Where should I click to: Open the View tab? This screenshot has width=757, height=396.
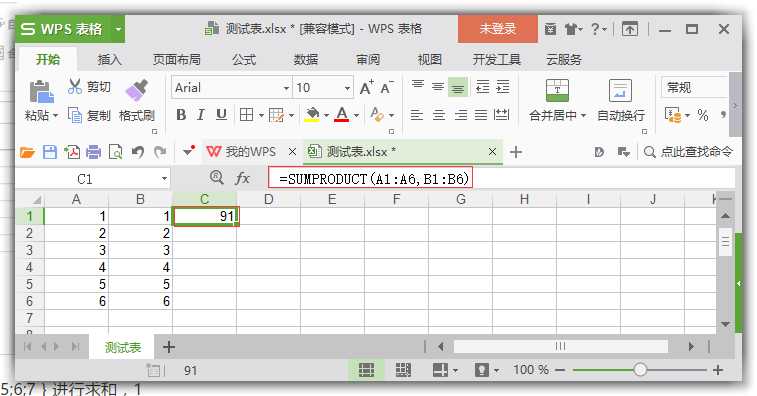click(430, 59)
